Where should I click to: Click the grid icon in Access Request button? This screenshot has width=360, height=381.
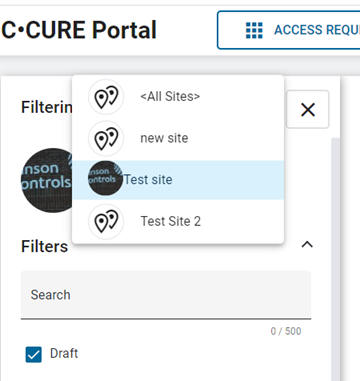[254, 30]
